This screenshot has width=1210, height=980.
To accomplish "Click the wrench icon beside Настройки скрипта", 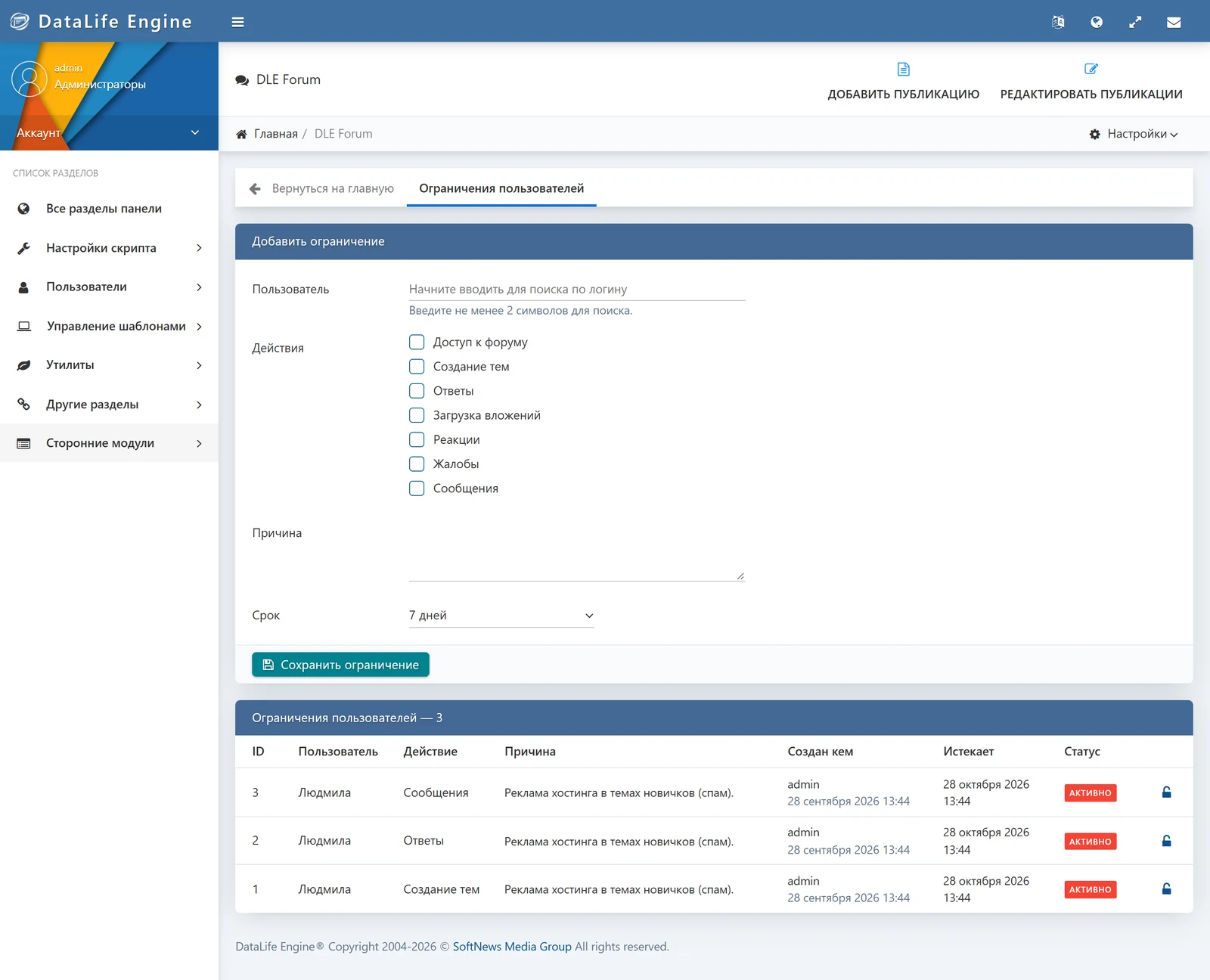I will click(x=23, y=248).
